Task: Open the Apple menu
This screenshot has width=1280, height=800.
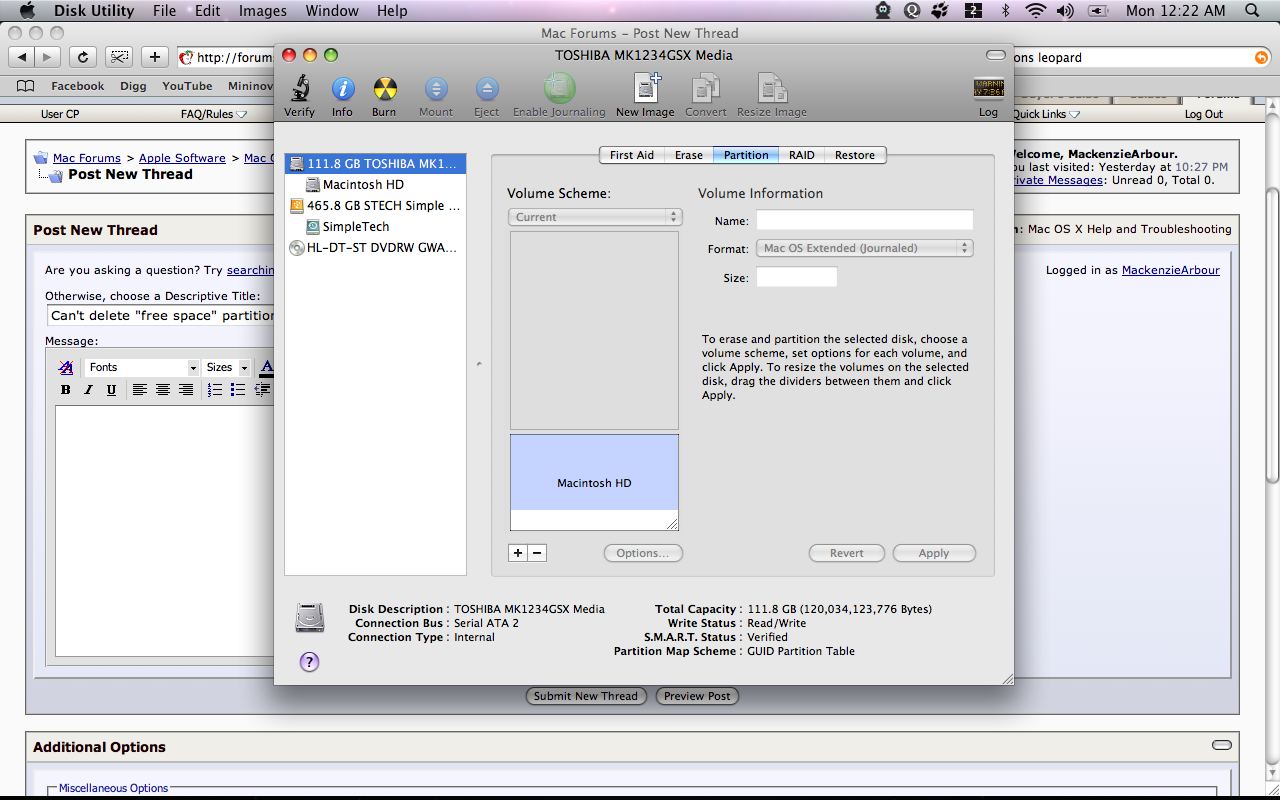Action: click(x=28, y=11)
